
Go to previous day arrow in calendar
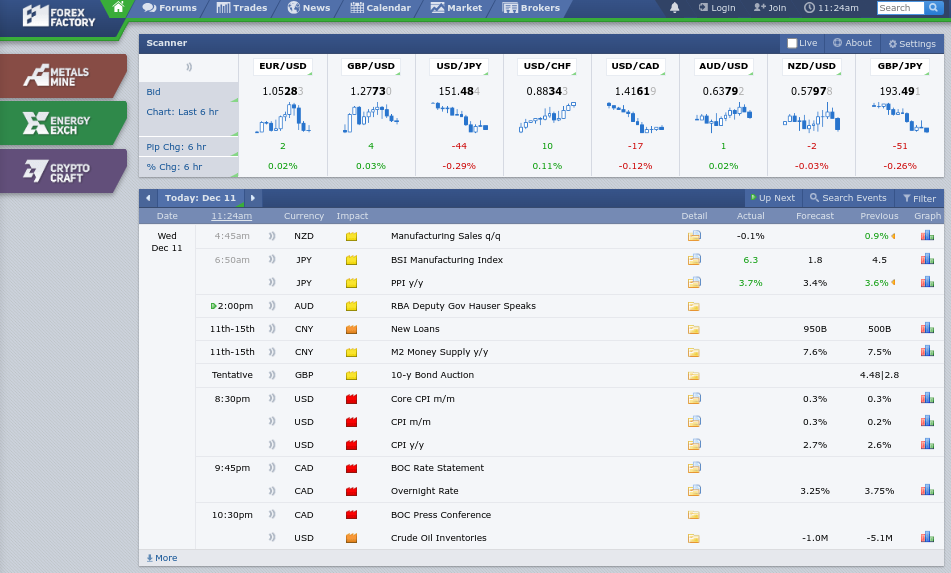pos(148,198)
